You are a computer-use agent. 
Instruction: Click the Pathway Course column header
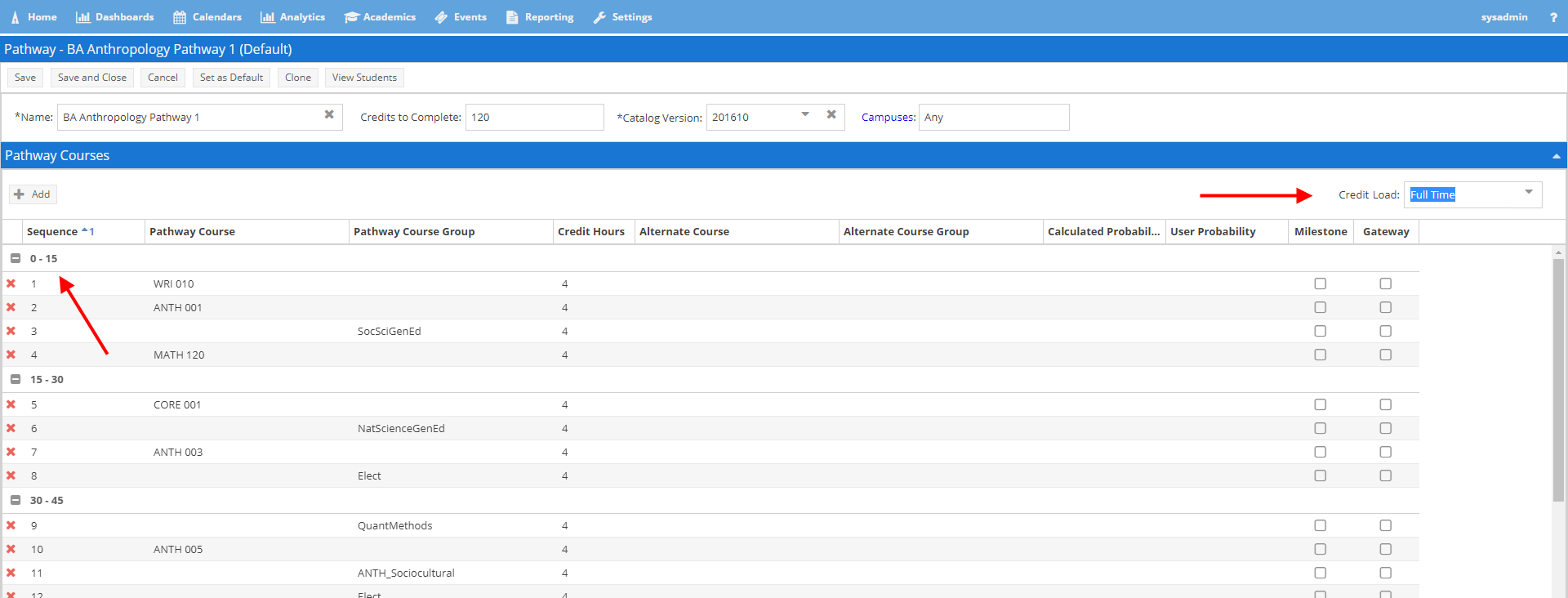[247, 232]
